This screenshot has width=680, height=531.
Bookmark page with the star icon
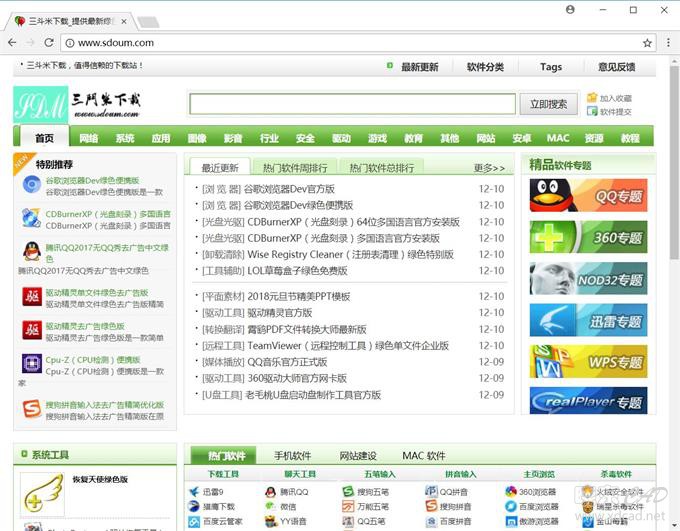[x=647, y=43]
